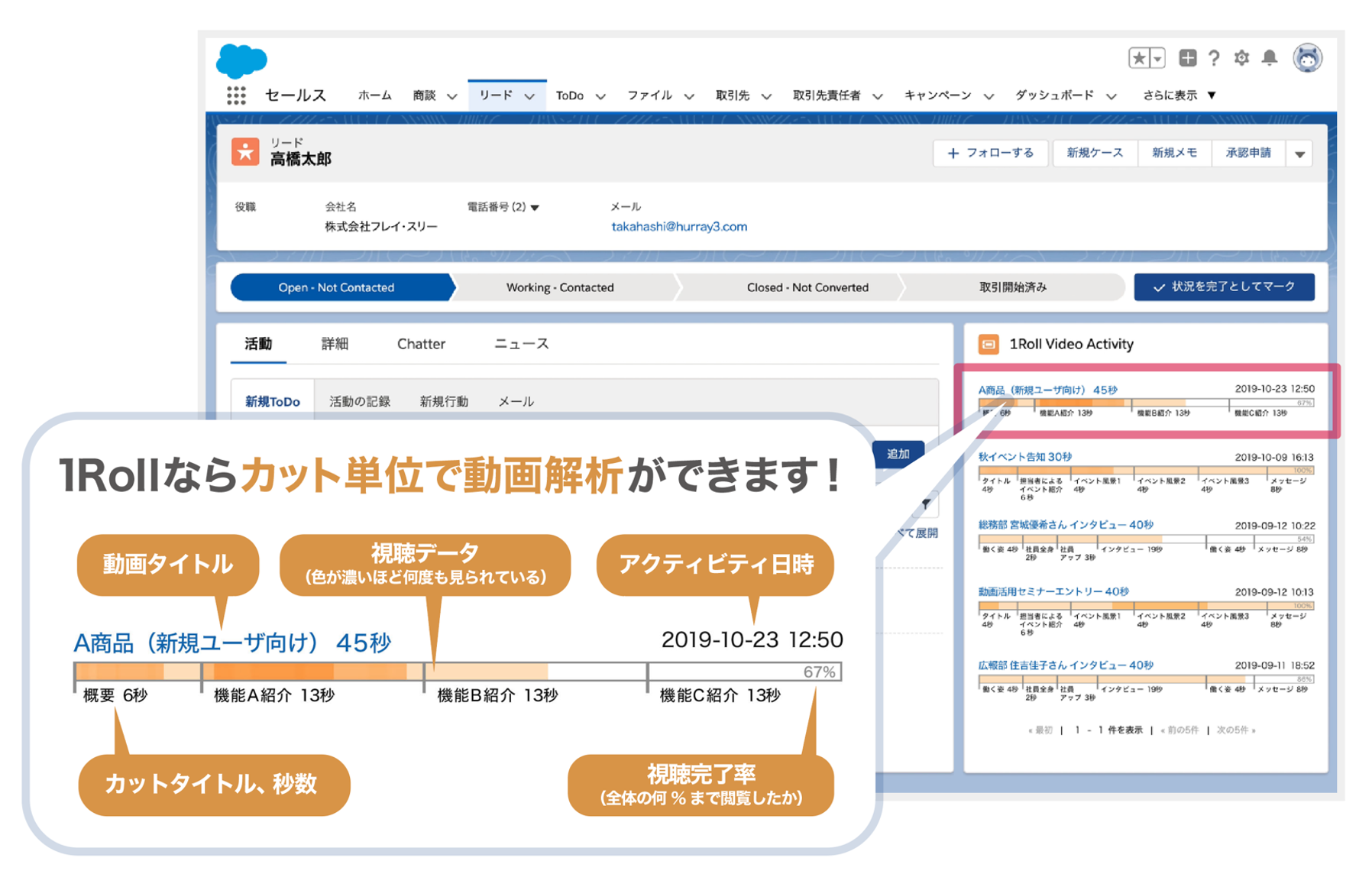
Task: Open the setup gear icon
Action: (1241, 58)
